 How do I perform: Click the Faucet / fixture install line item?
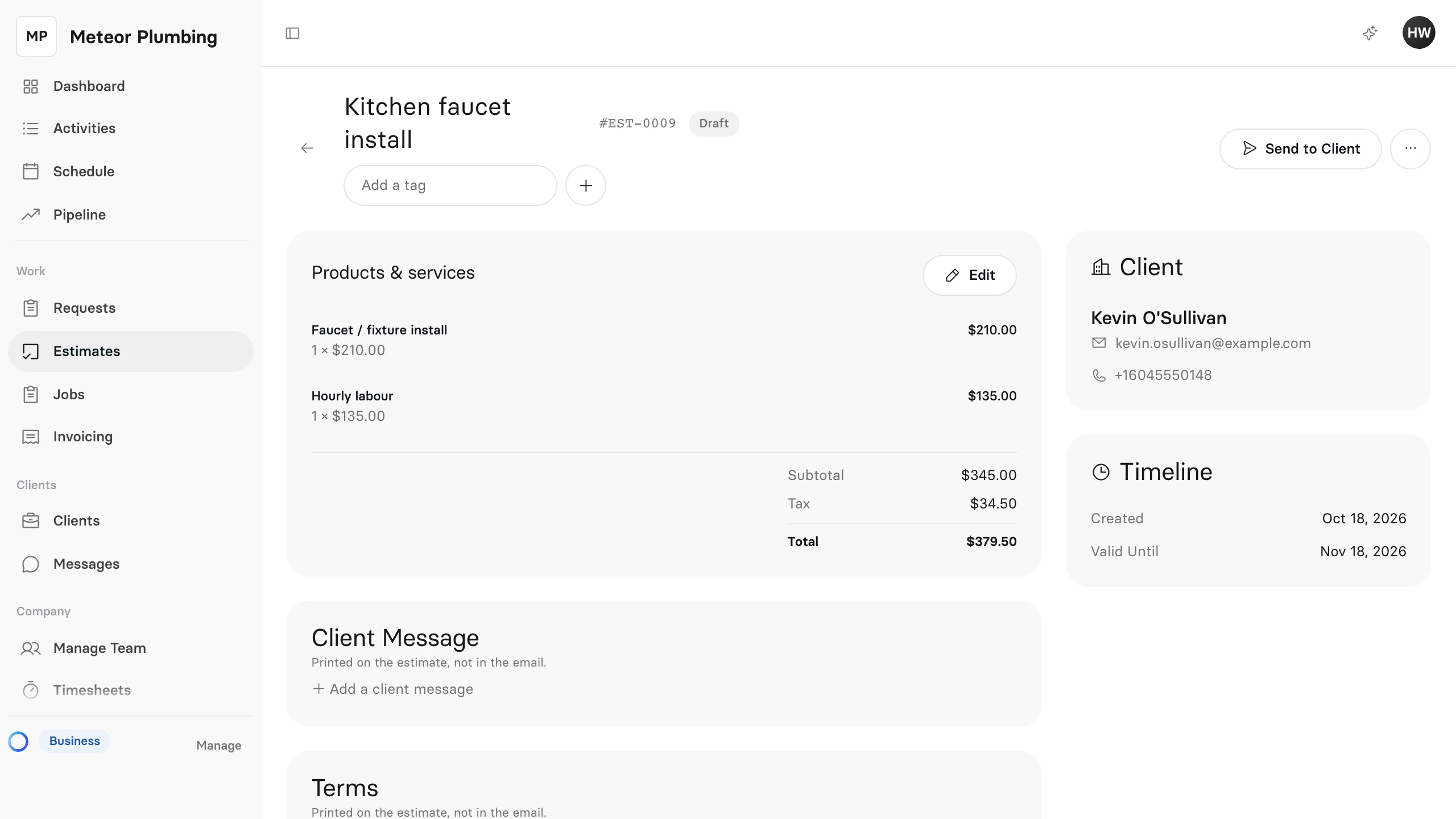coord(664,340)
